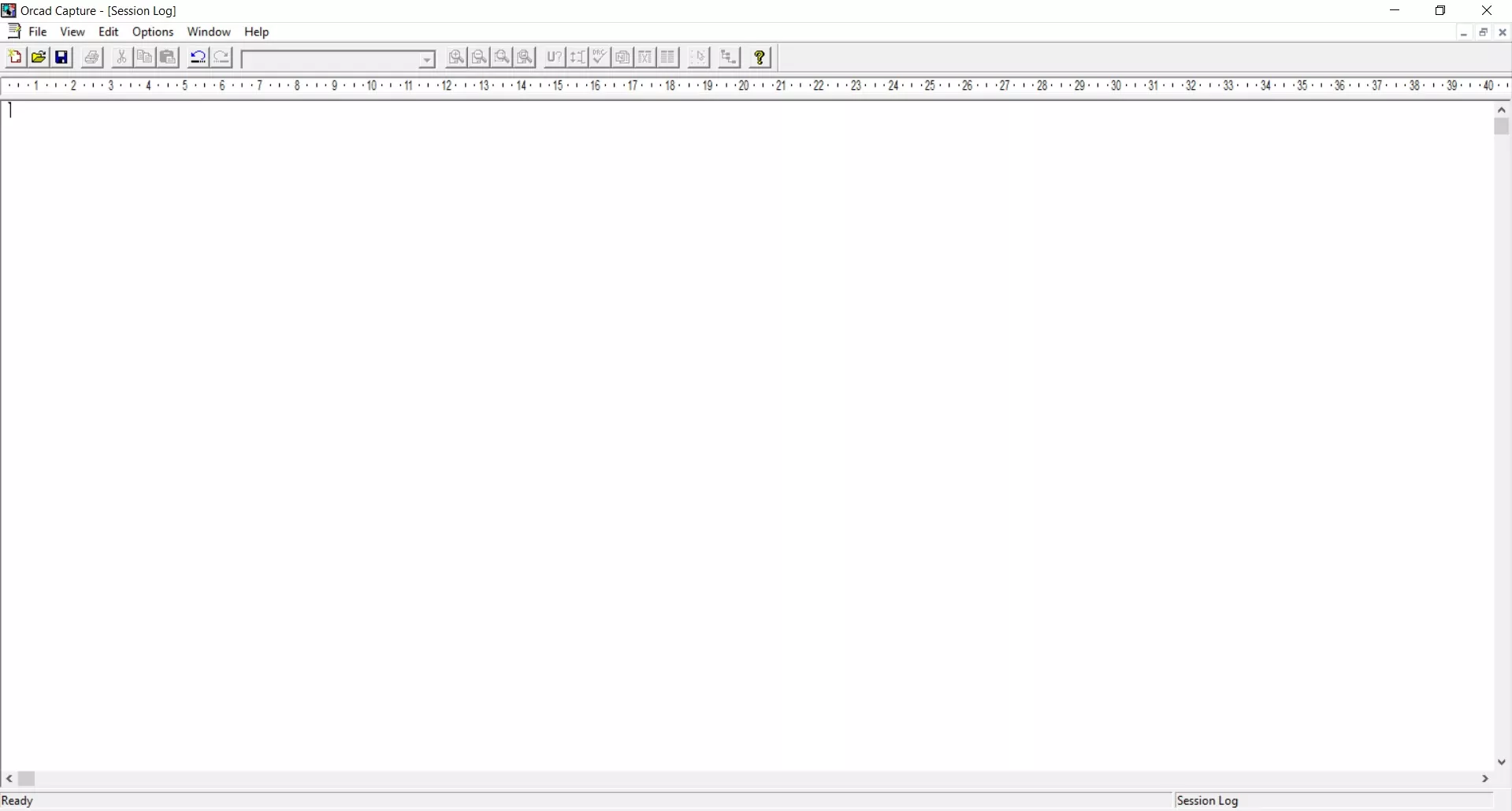
Task: Click the vertical scrollbar down arrow
Action: coord(1502,762)
